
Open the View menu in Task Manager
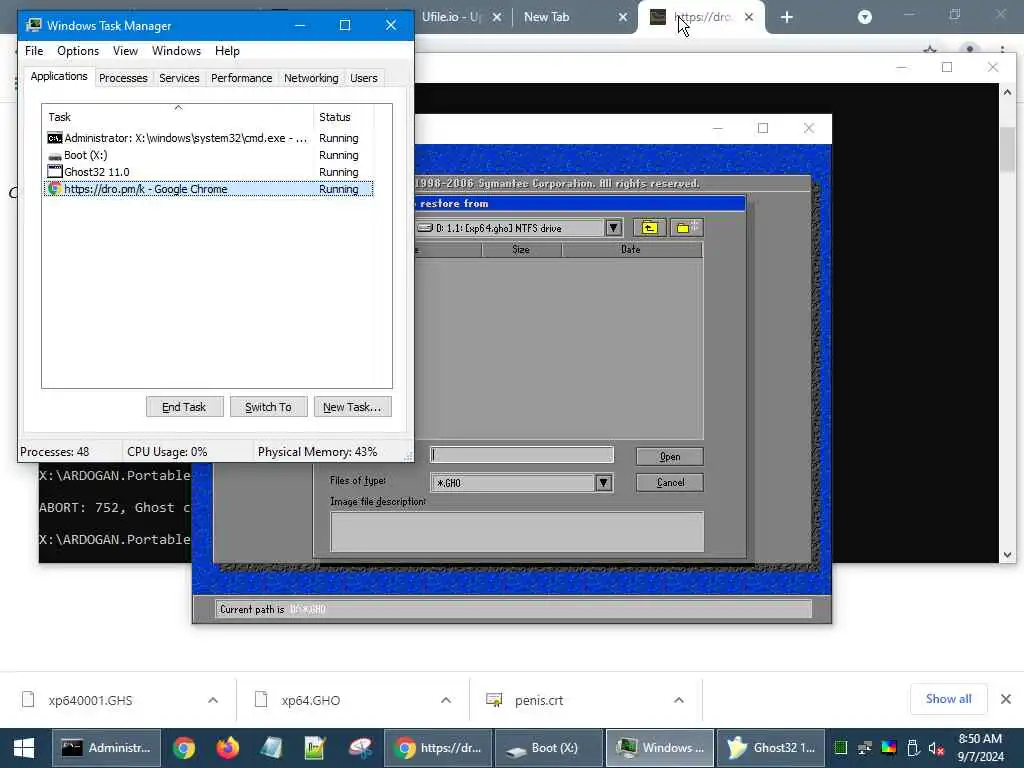(x=125, y=51)
